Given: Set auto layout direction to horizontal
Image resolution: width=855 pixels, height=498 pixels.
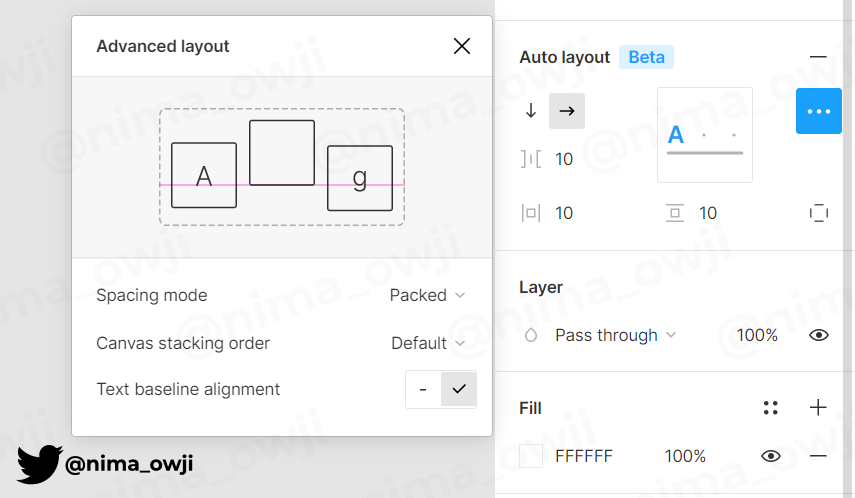Looking at the screenshot, I should (567, 111).
